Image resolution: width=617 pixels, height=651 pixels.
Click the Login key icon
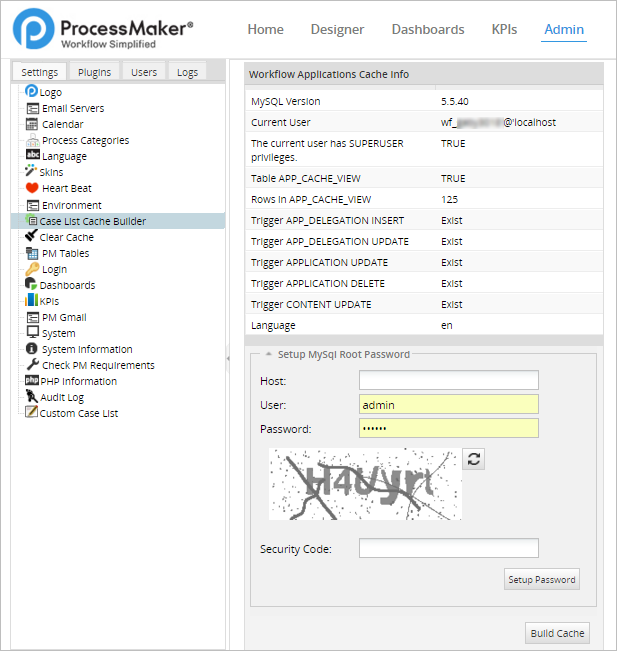(32, 269)
